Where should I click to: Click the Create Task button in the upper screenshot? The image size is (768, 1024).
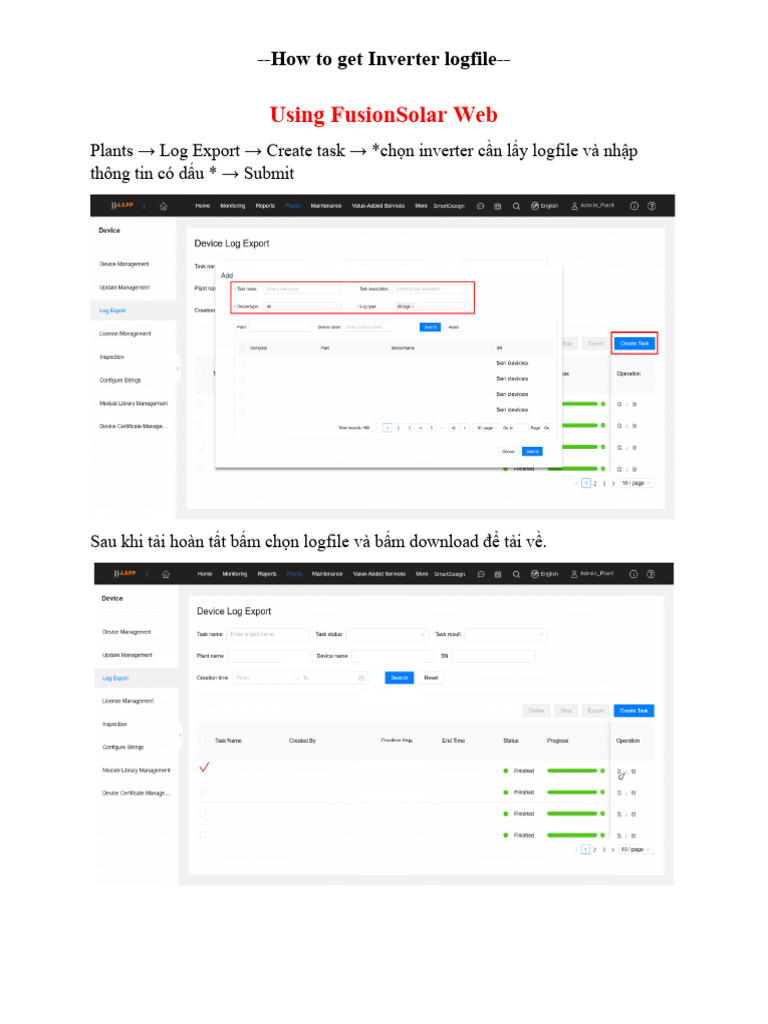coord(634,344)
